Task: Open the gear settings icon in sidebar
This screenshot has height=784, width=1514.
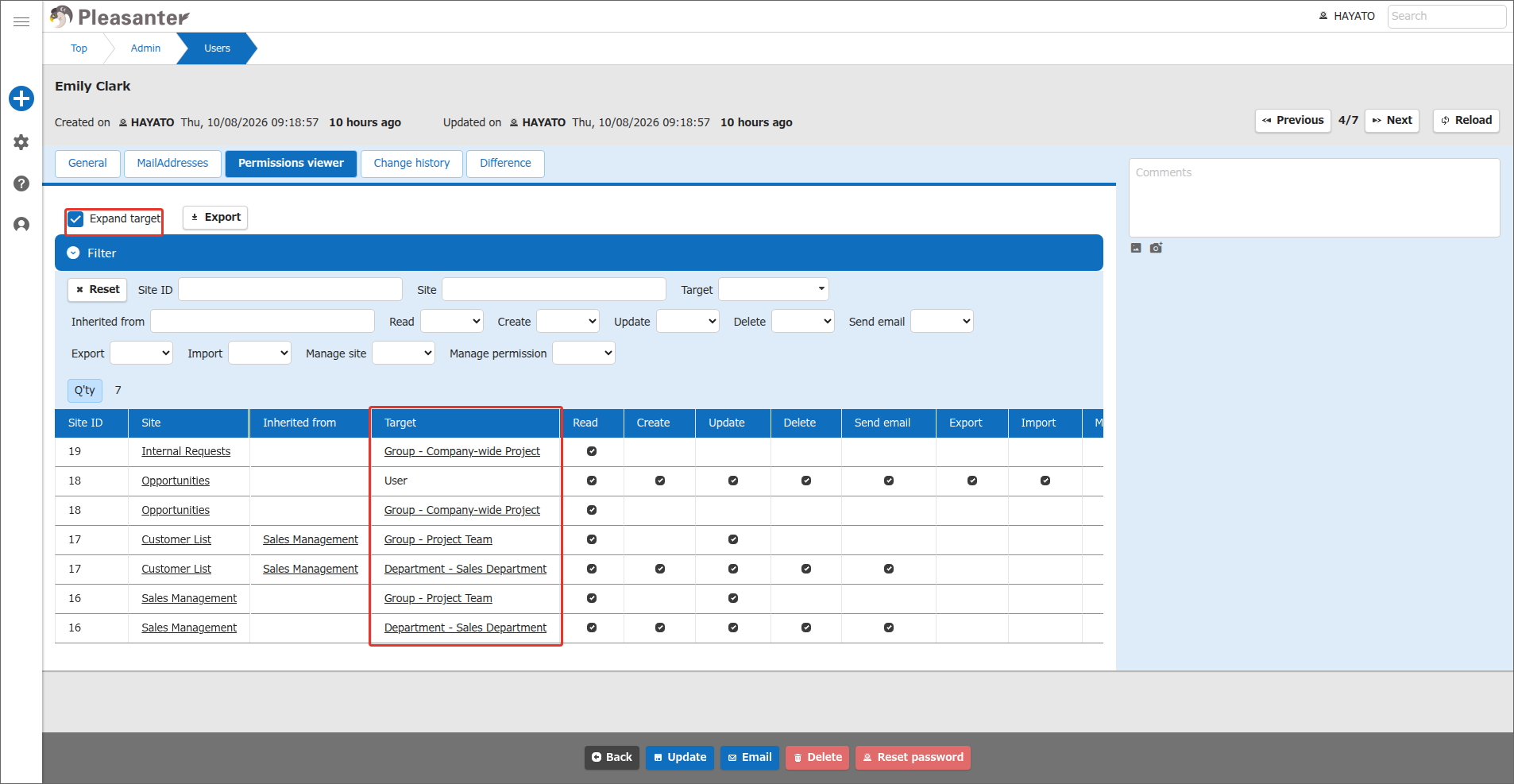Action: point(21,142)
